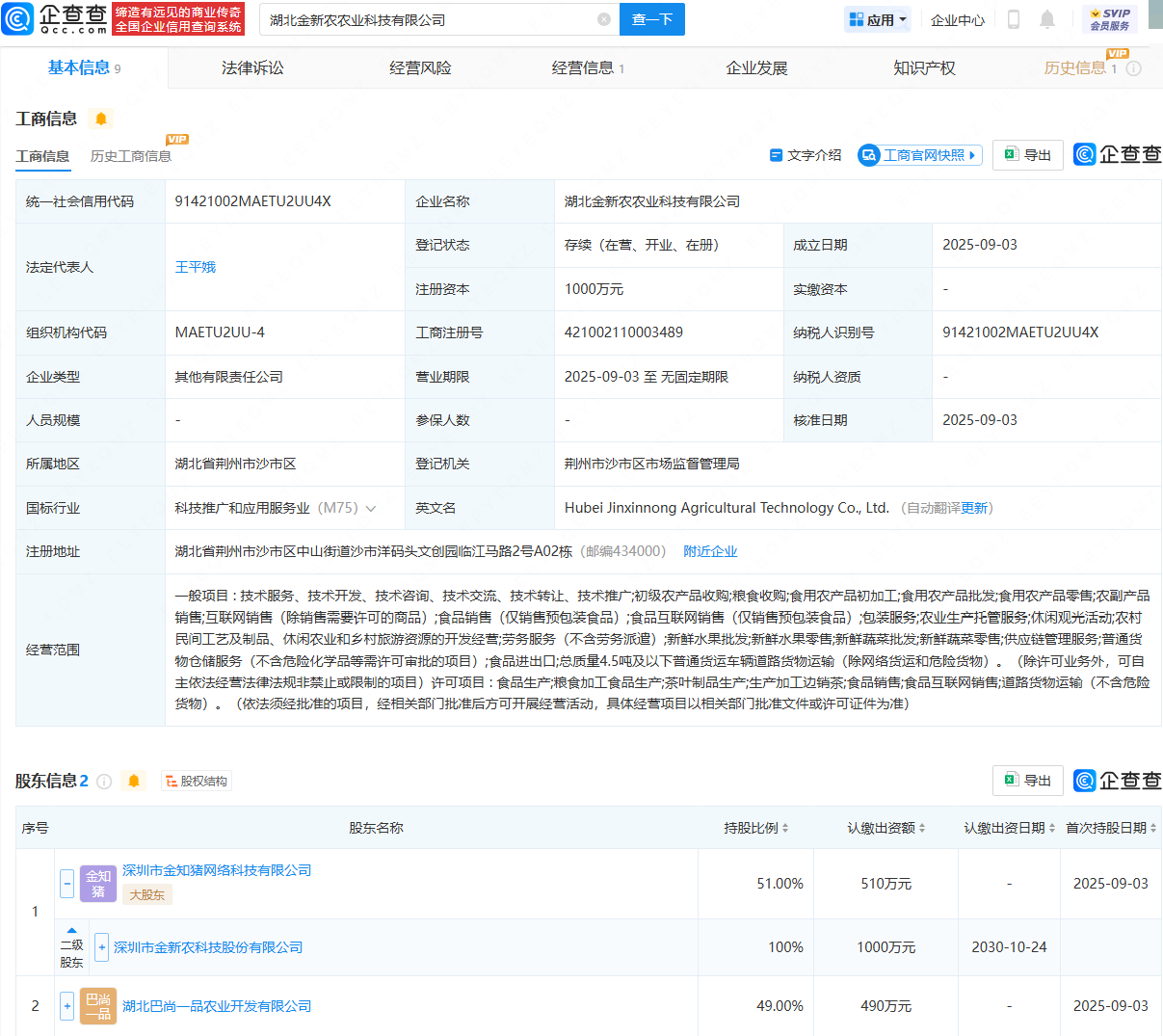Open the mobile phone app icon
This screenshot has width=1163, height=1036.
coord(1014,19)
